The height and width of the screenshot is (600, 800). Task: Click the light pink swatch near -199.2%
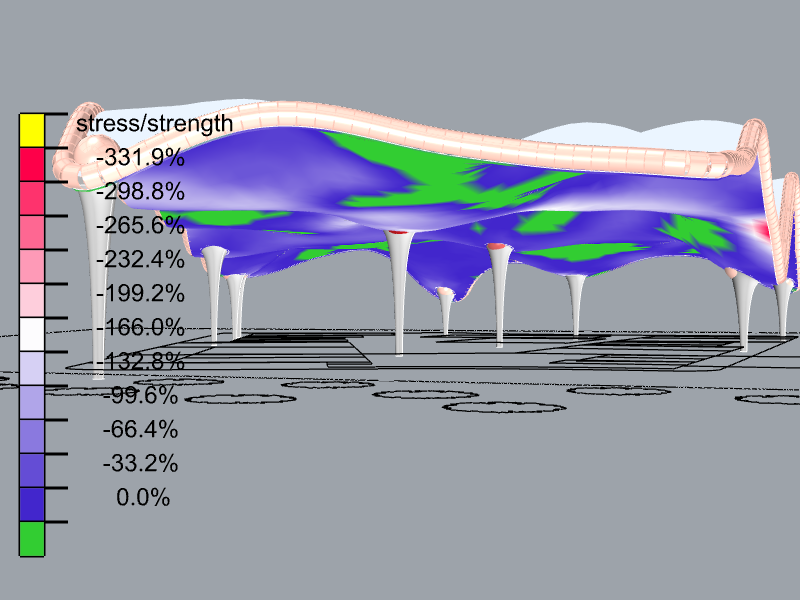pos(32,301)
